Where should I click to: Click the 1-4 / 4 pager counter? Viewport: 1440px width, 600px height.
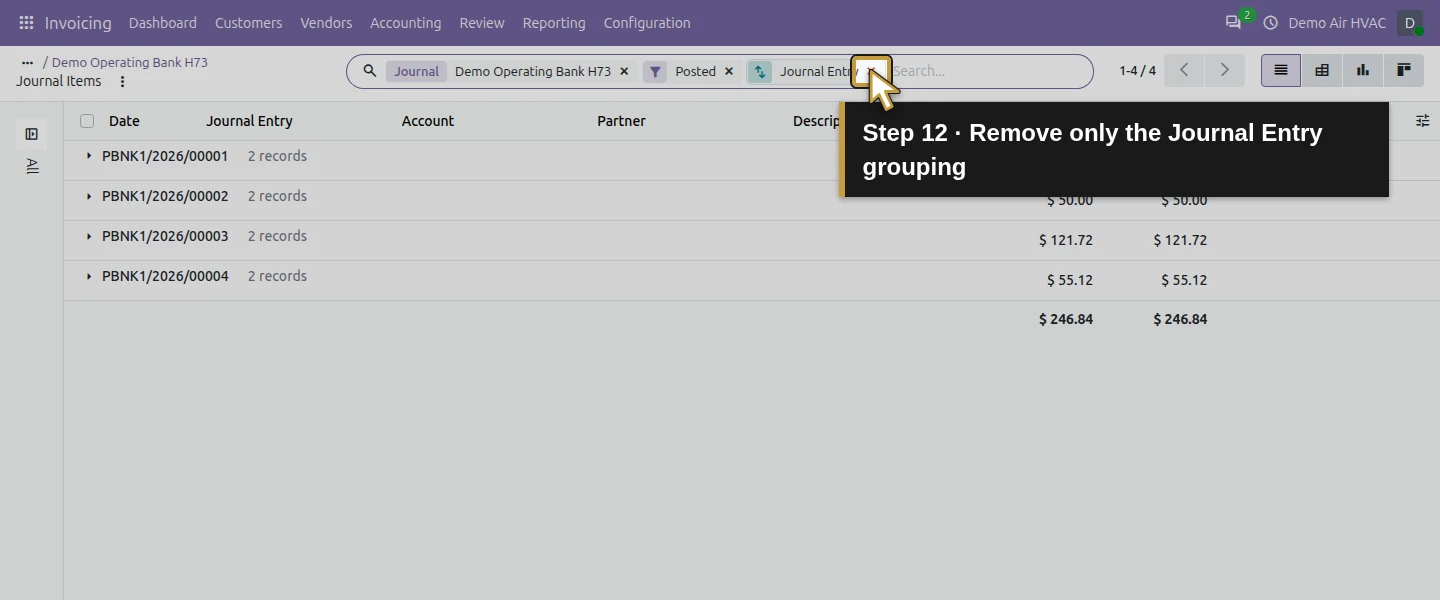click(1137, 71)
